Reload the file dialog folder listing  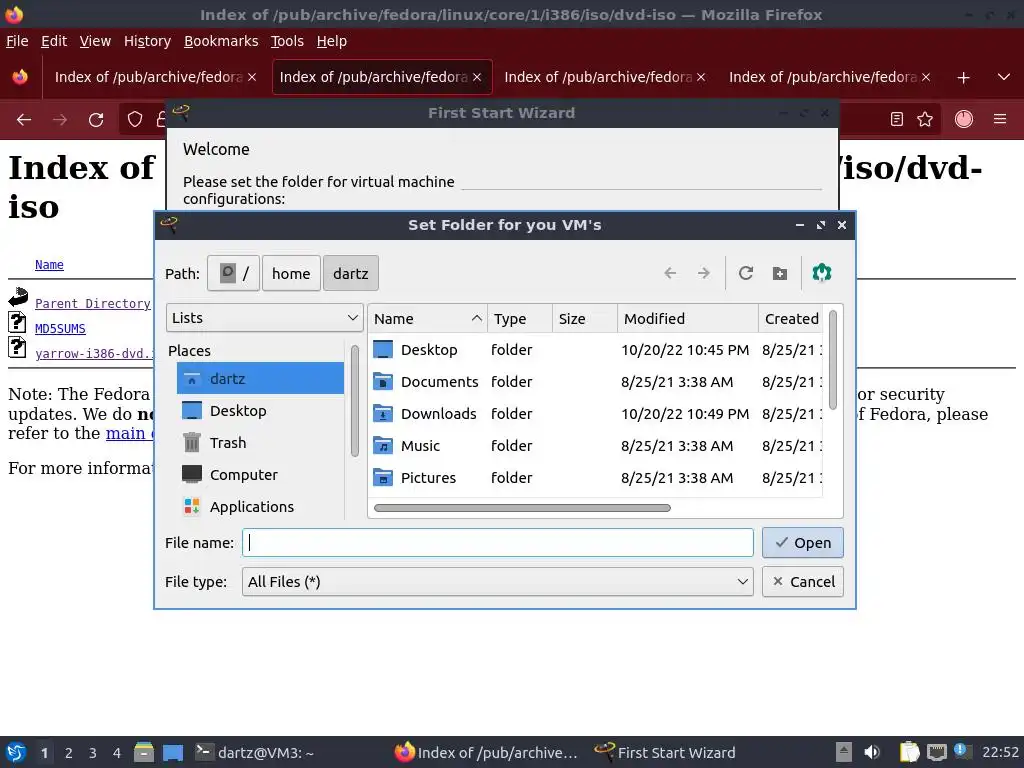pyautogui.click(x=746, y=273)
